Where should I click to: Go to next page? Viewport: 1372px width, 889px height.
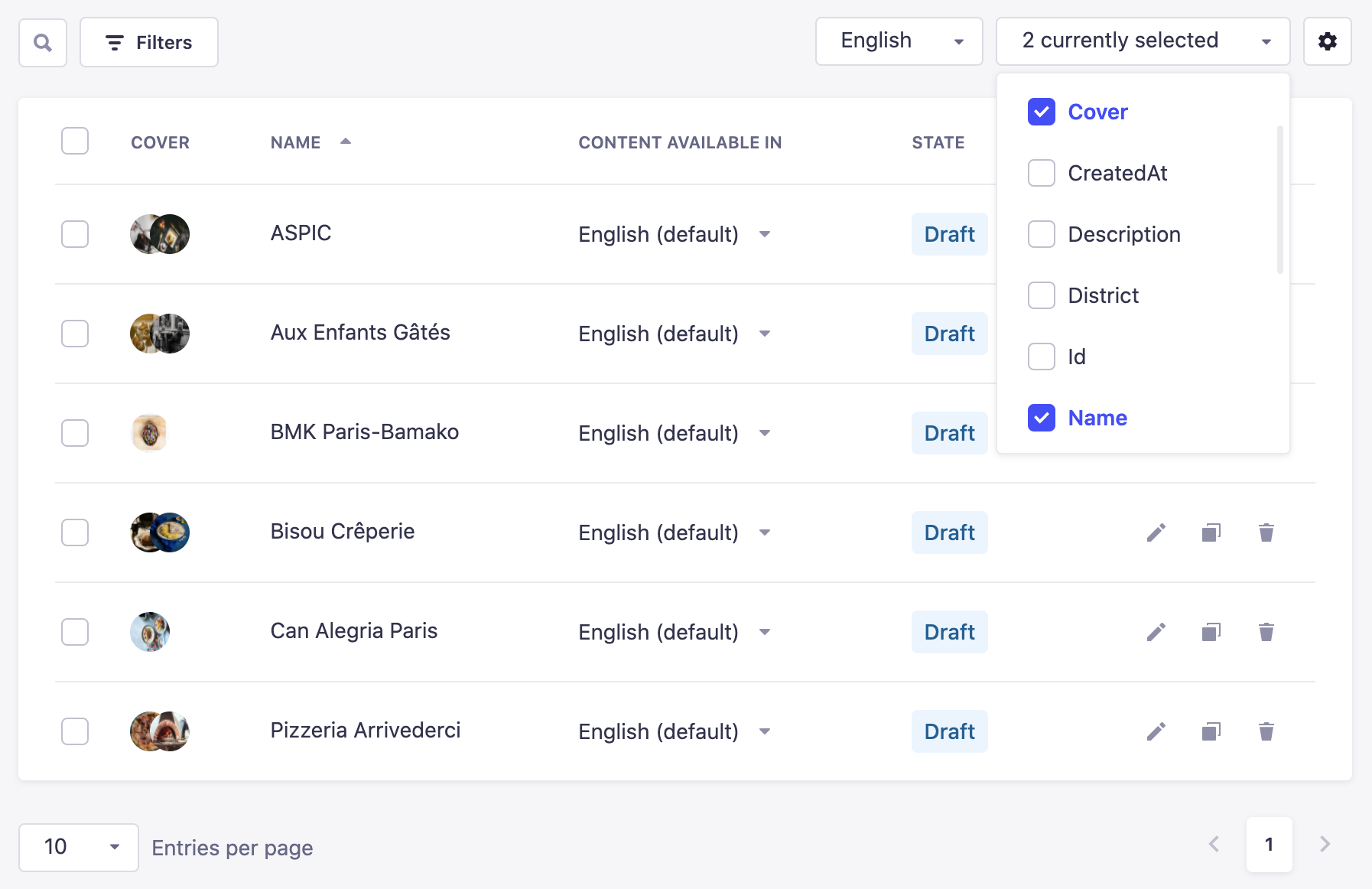pyautogui.click(x=1324, y=844)
